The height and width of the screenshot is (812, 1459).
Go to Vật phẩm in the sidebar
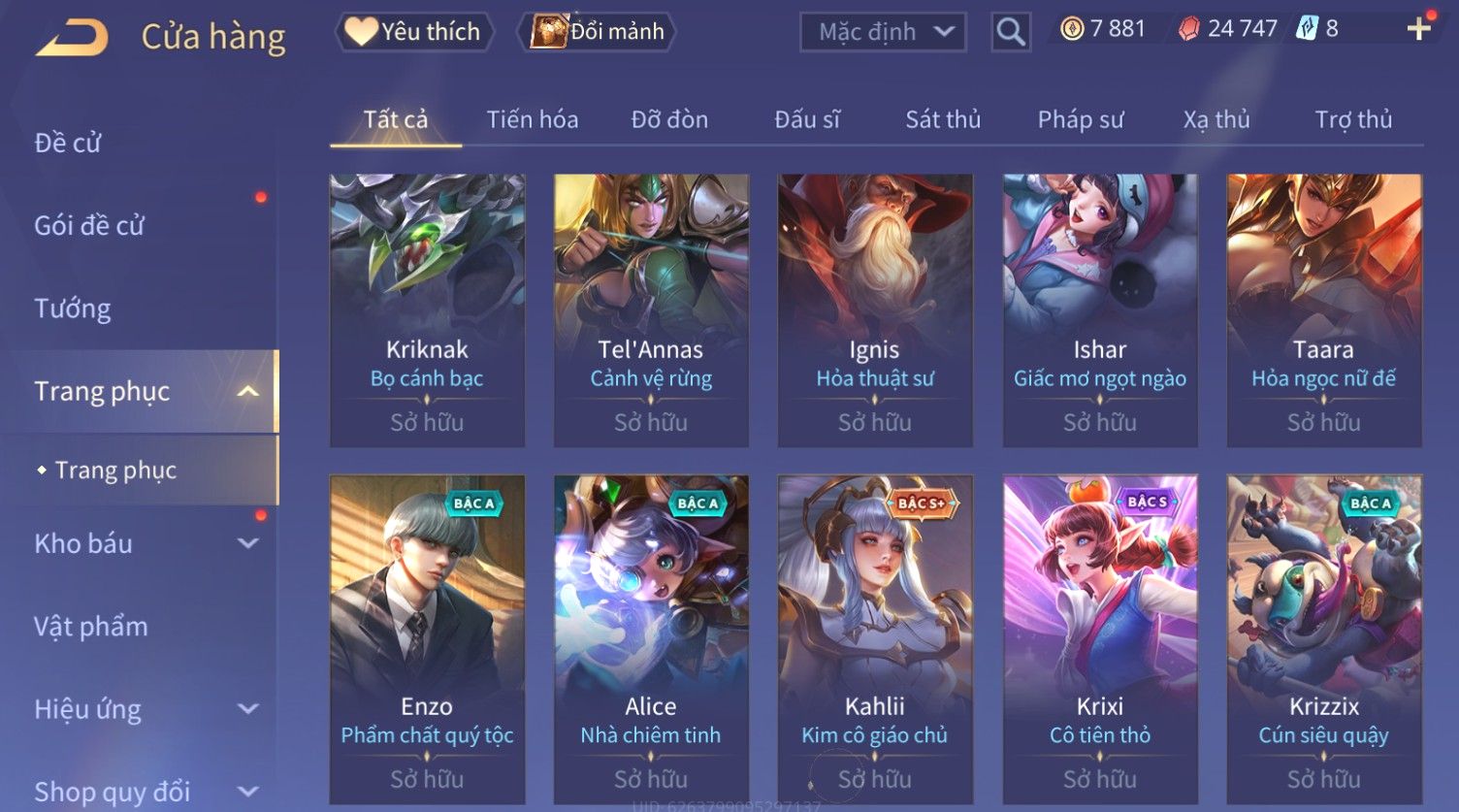tap(91, 627)
